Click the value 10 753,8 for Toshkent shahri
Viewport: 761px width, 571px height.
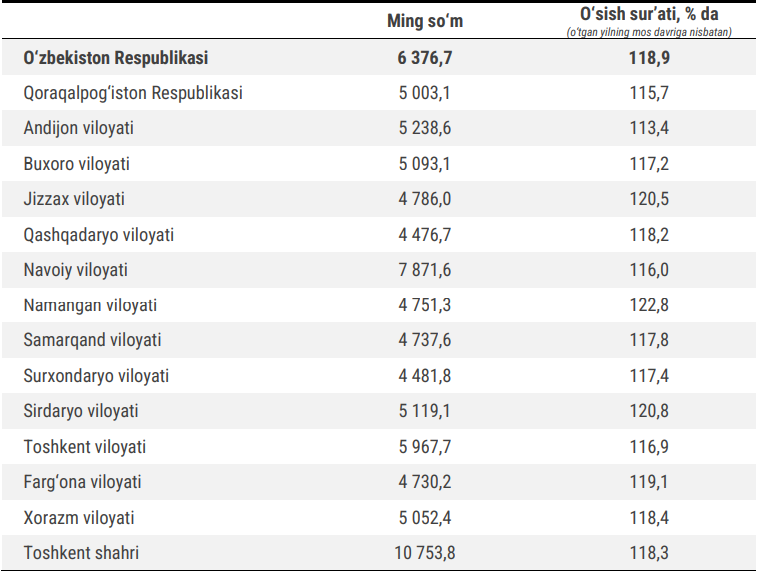click(424, 553)
